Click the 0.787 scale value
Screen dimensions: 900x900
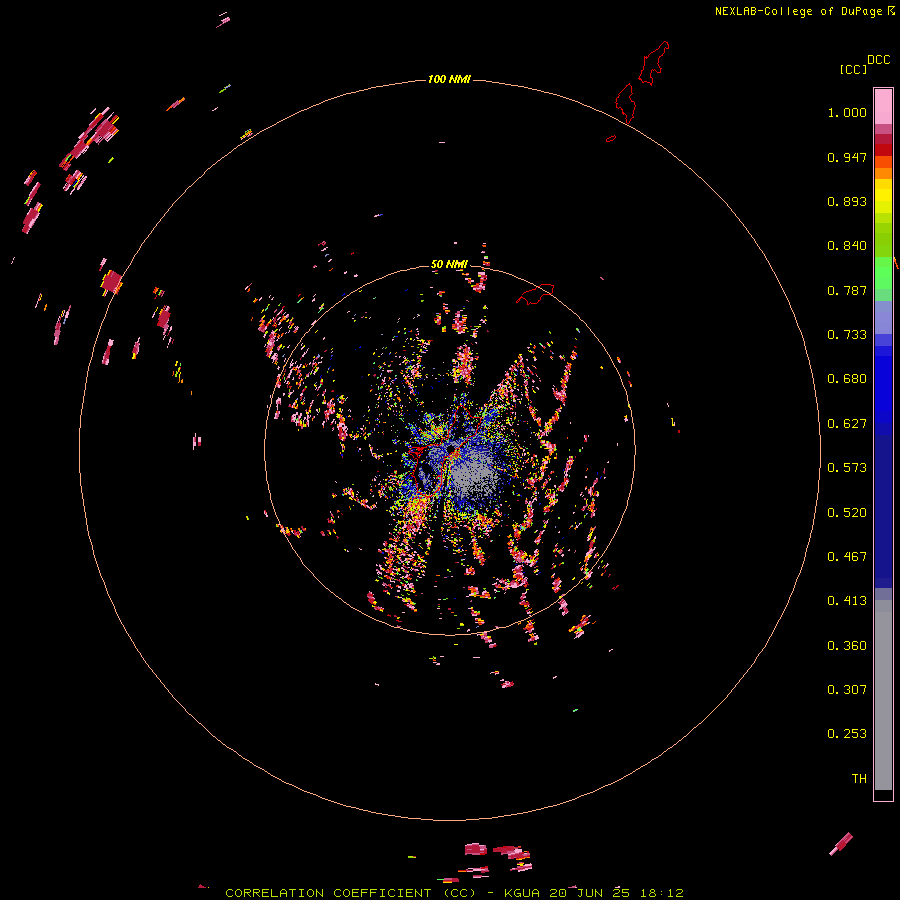coord(847,290)
